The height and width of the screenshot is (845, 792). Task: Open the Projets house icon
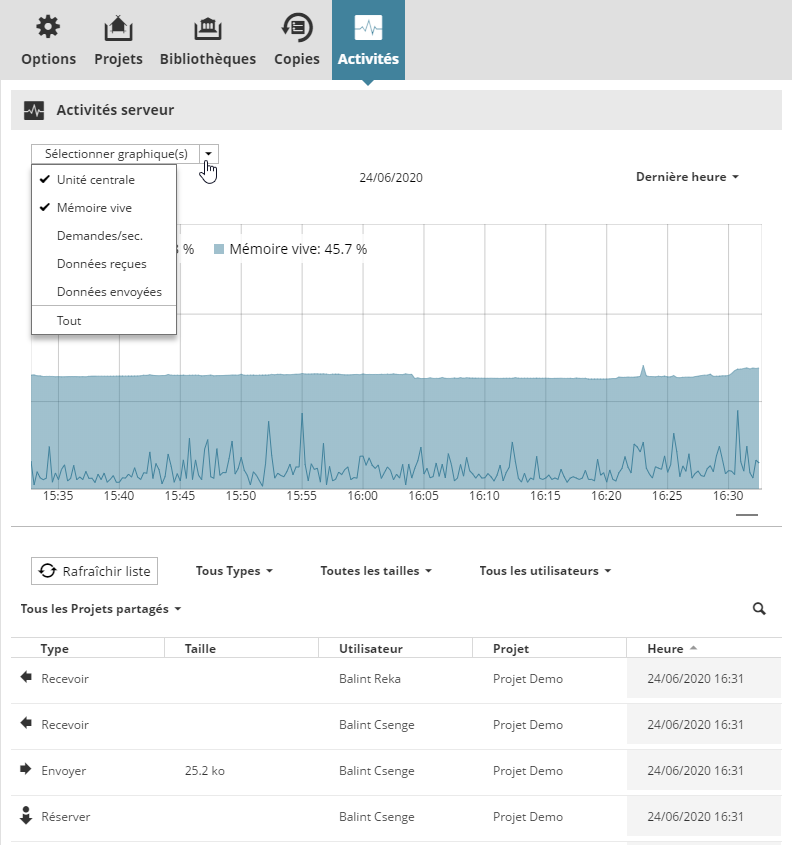pyautogui.click(x=118, y=27)
